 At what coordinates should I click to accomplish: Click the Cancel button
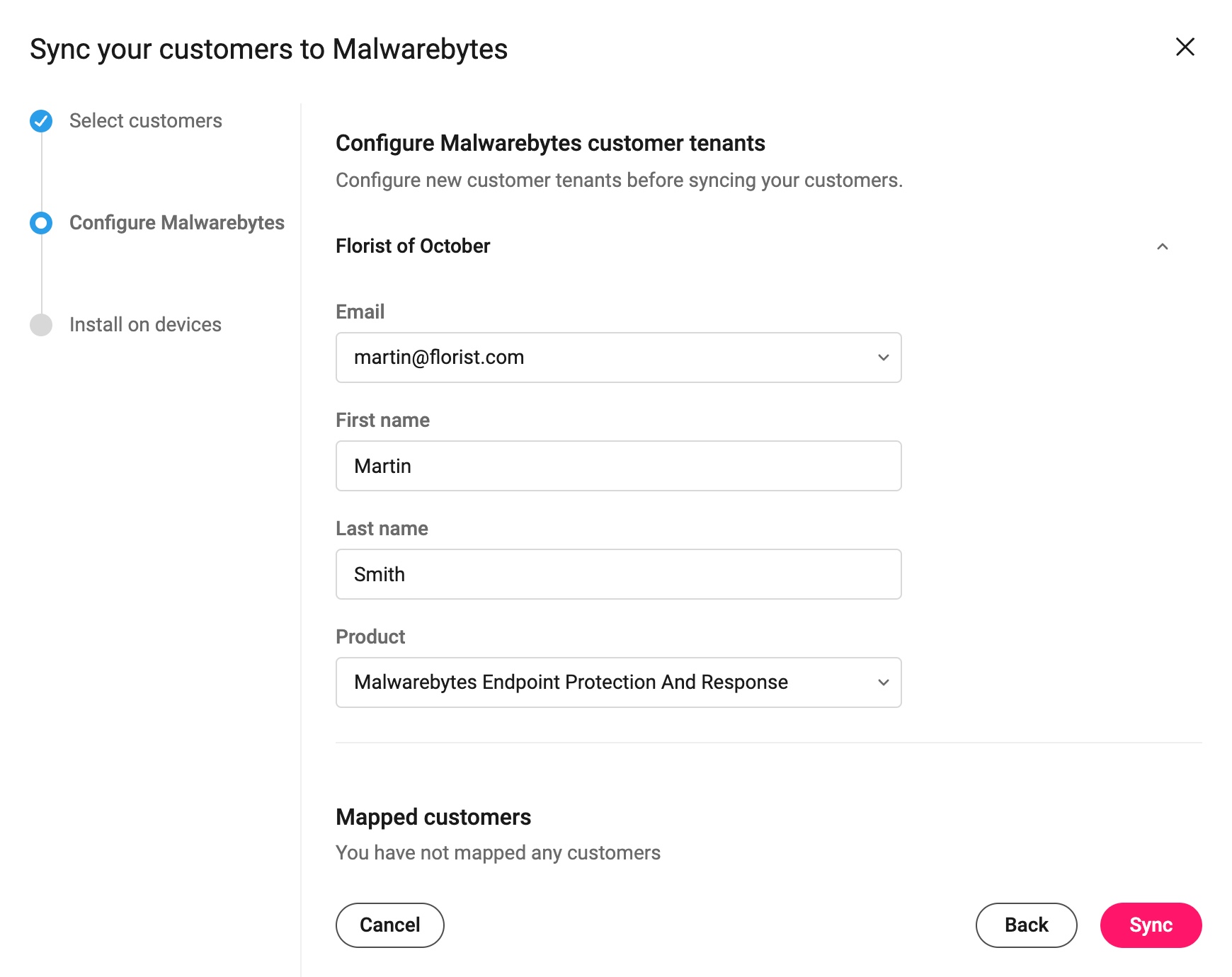click(389, 925)
